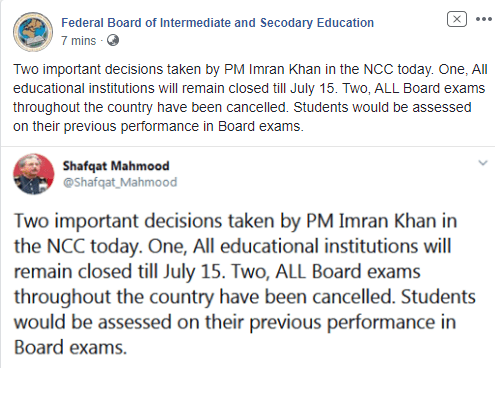This screenshot has height=397, width=504.
Task: Open the three-dot post options menu
Action: (x=483, y=19)
